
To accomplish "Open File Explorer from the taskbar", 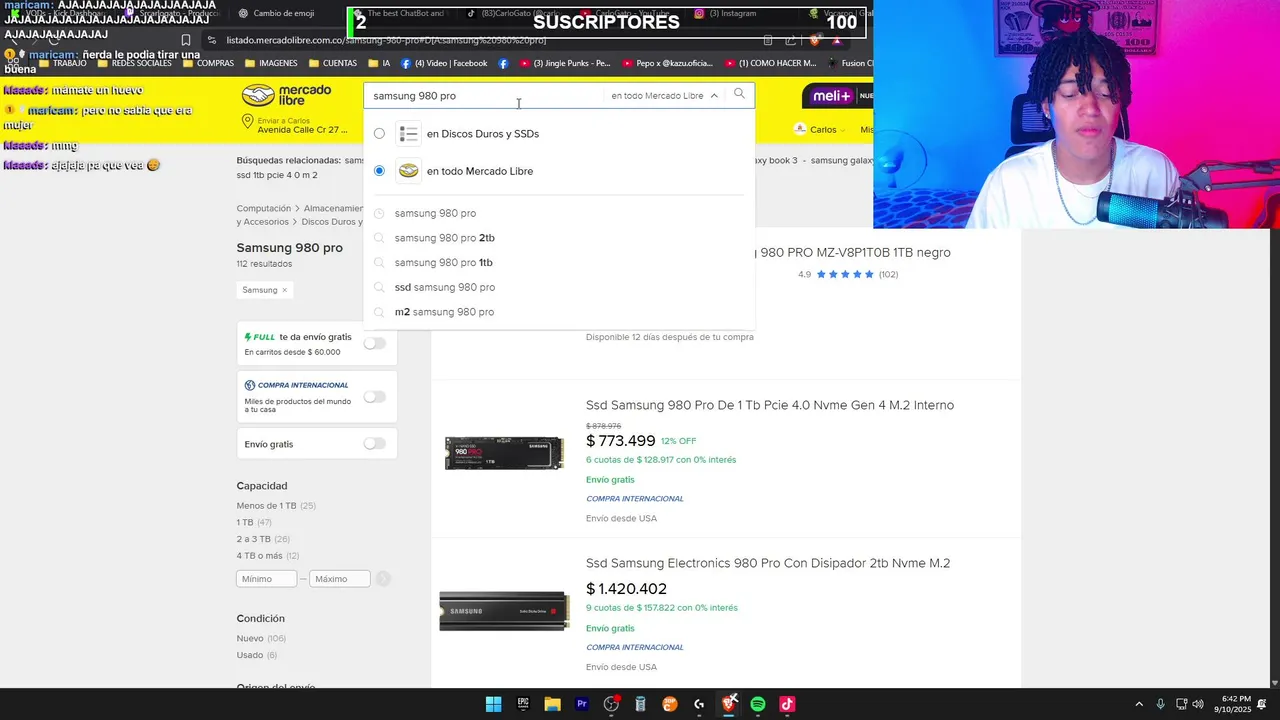I will (552, 704).
